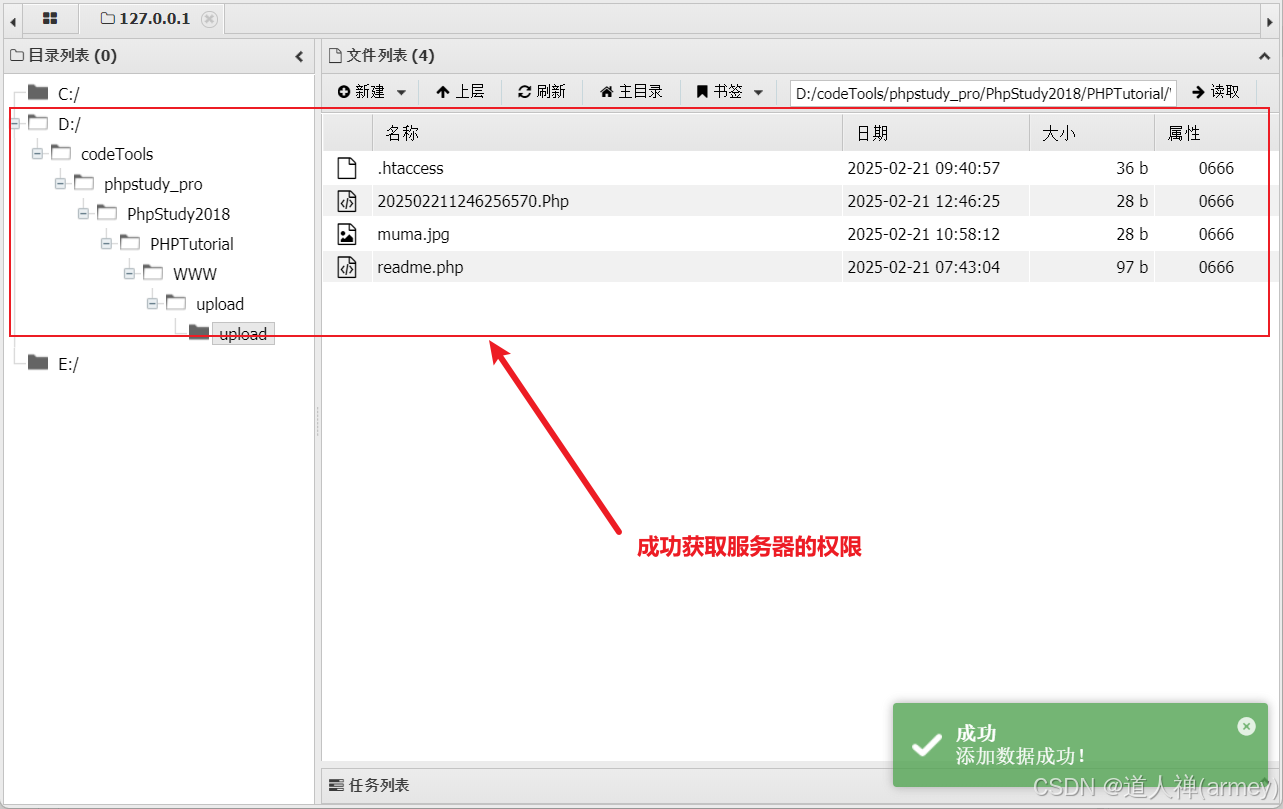This screenshot has height=809, width=1283.
Task: Open the home grid tab icon
Action: (x=50, y=18)
